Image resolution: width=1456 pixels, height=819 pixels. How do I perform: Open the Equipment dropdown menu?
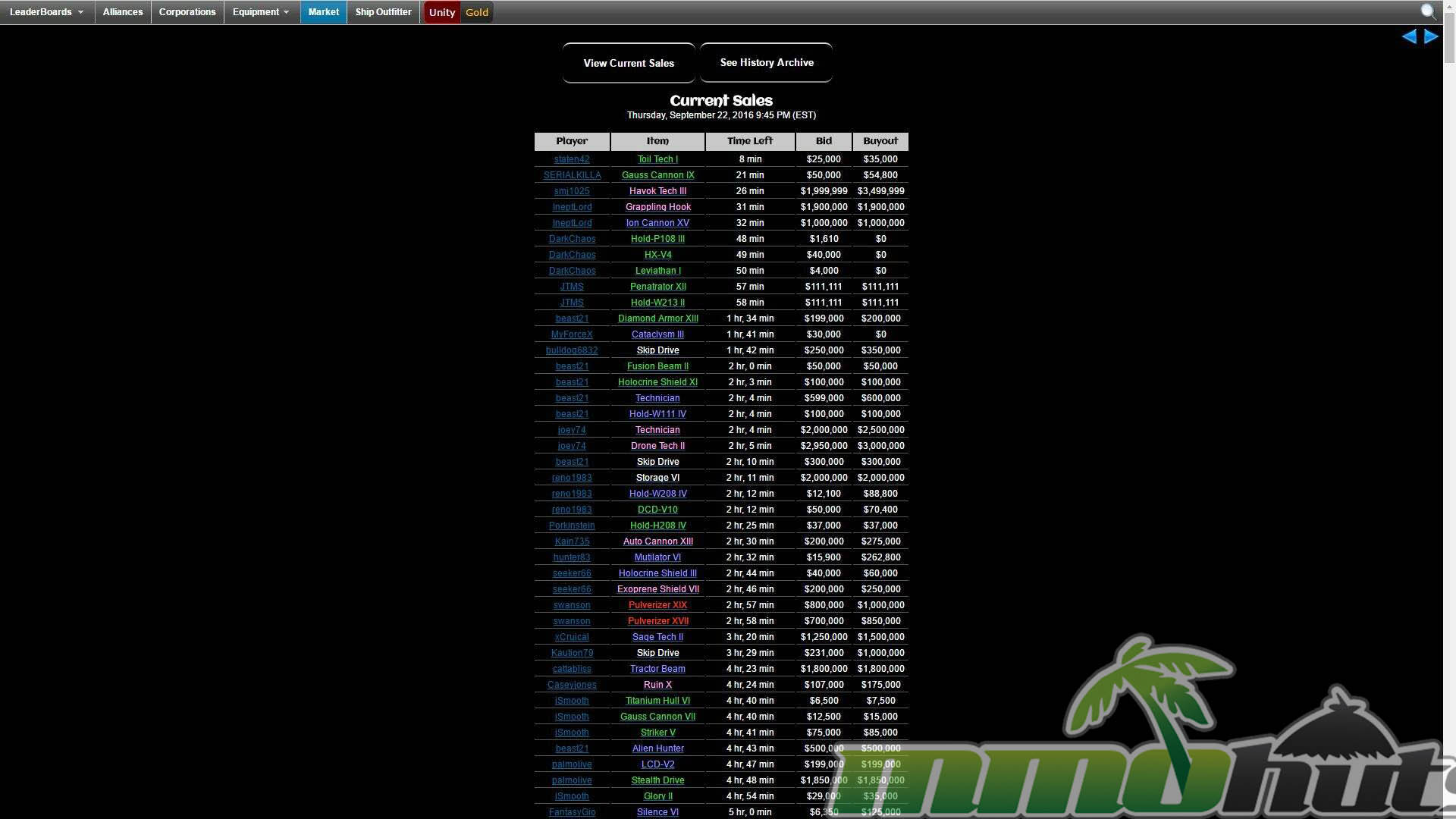[261, 12]
